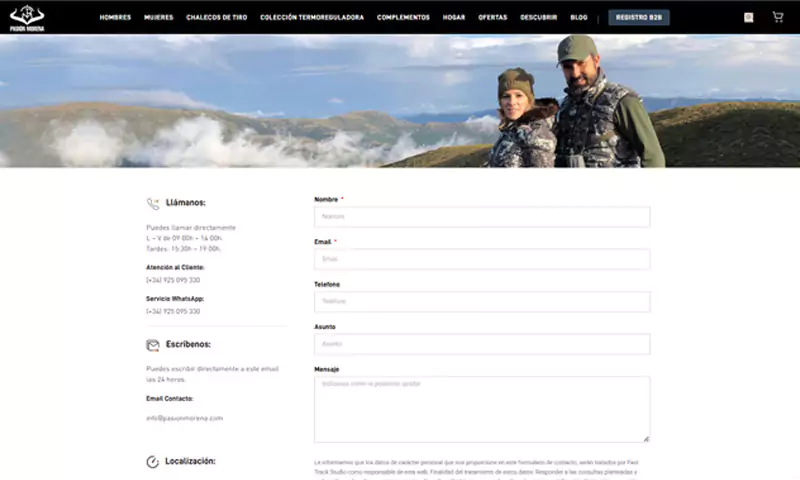Click the Mensaje textarea resize handle

(646, 439)
